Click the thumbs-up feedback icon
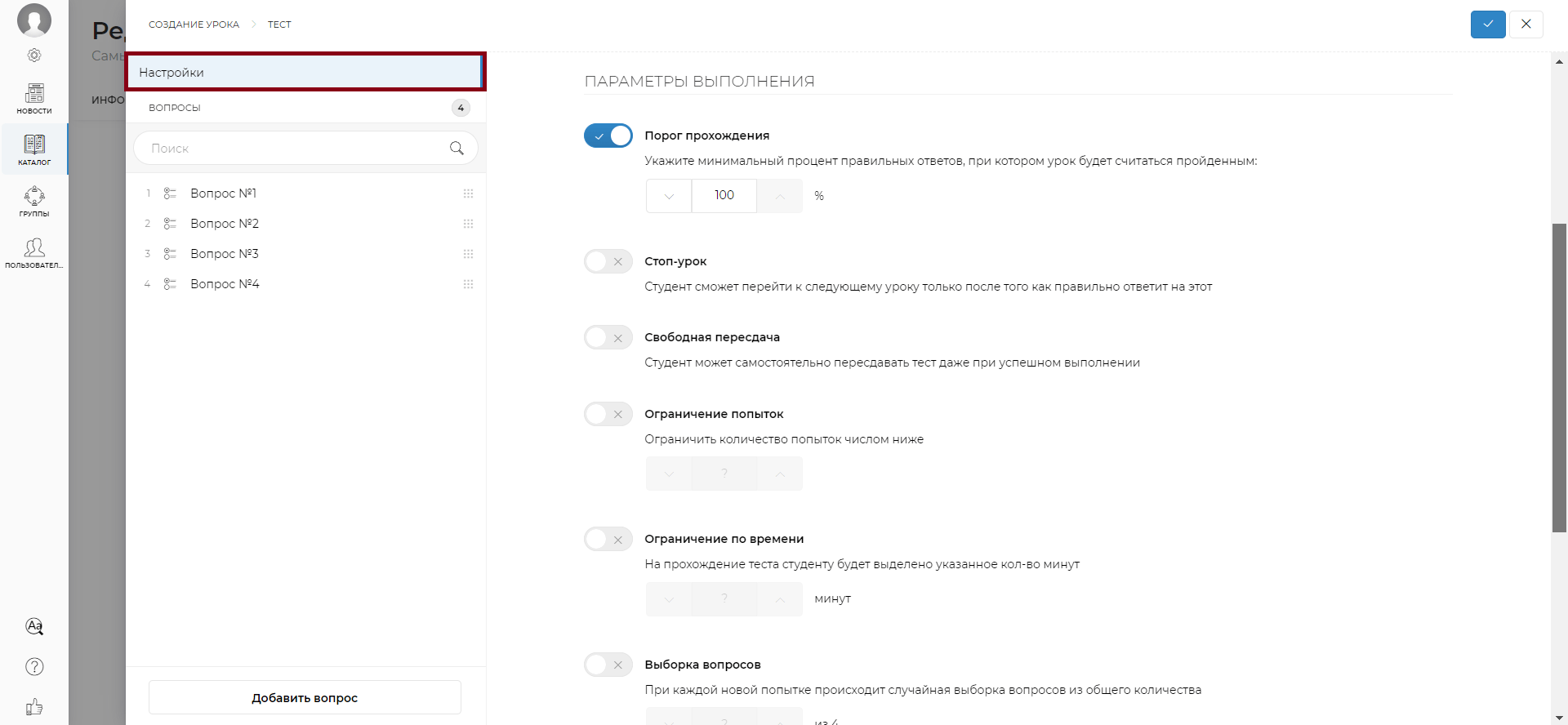 [x=34, y=707]
